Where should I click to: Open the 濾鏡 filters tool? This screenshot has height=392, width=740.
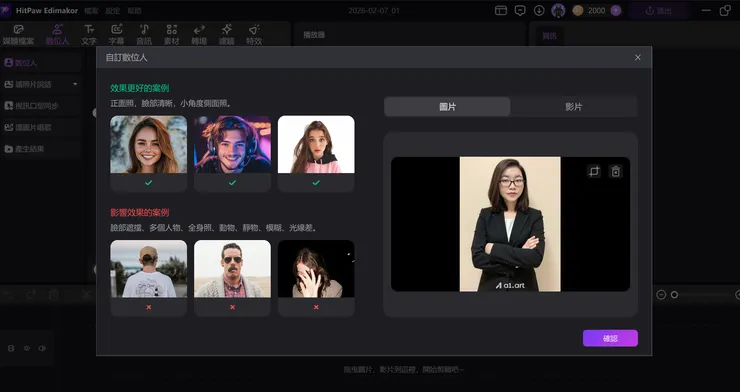pyautogui.click(x=227, y=34)
